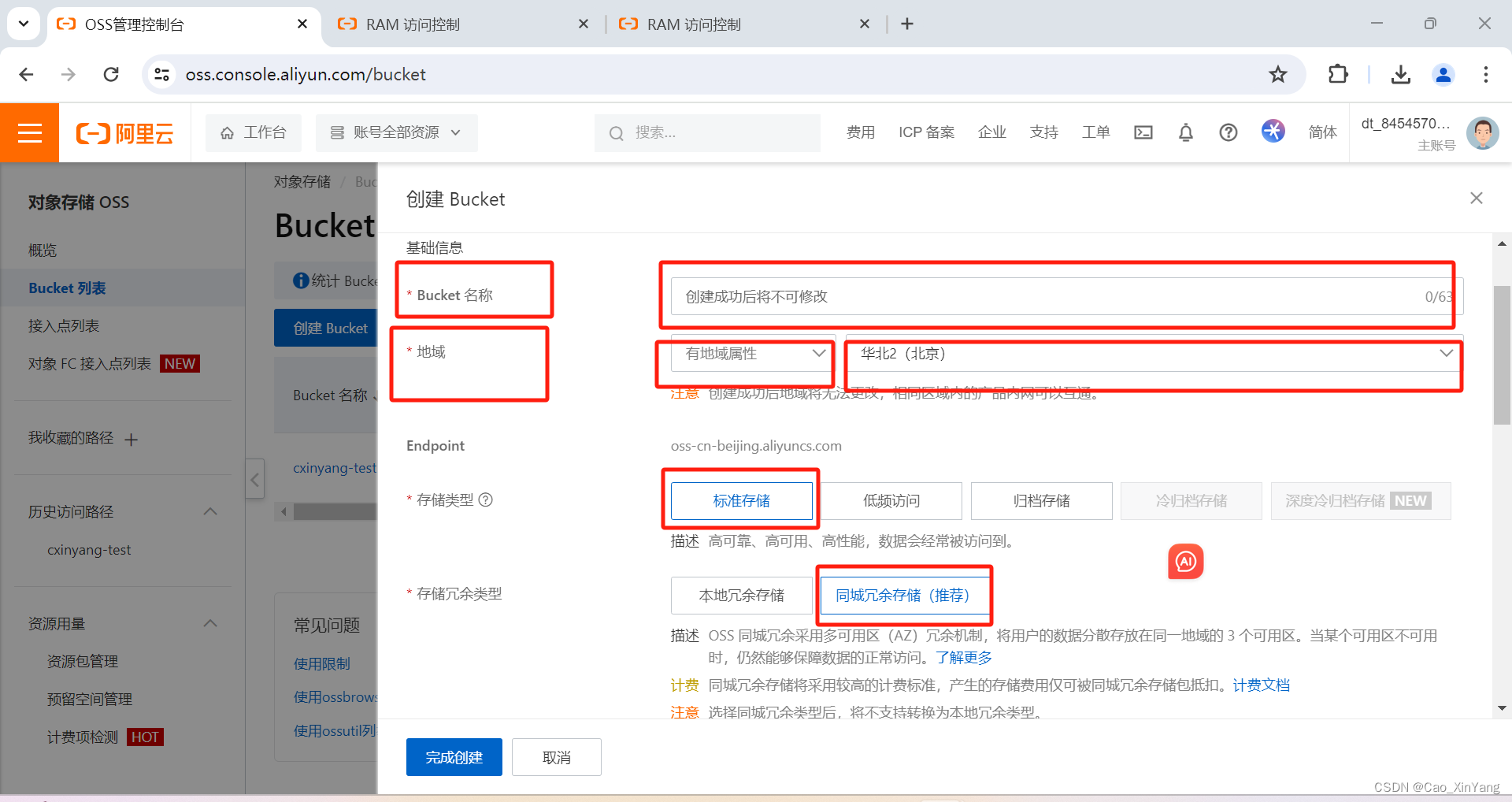The image size is (1512, 802).
Task: Open the notifications bell
Action: [x=1185, y=132]
